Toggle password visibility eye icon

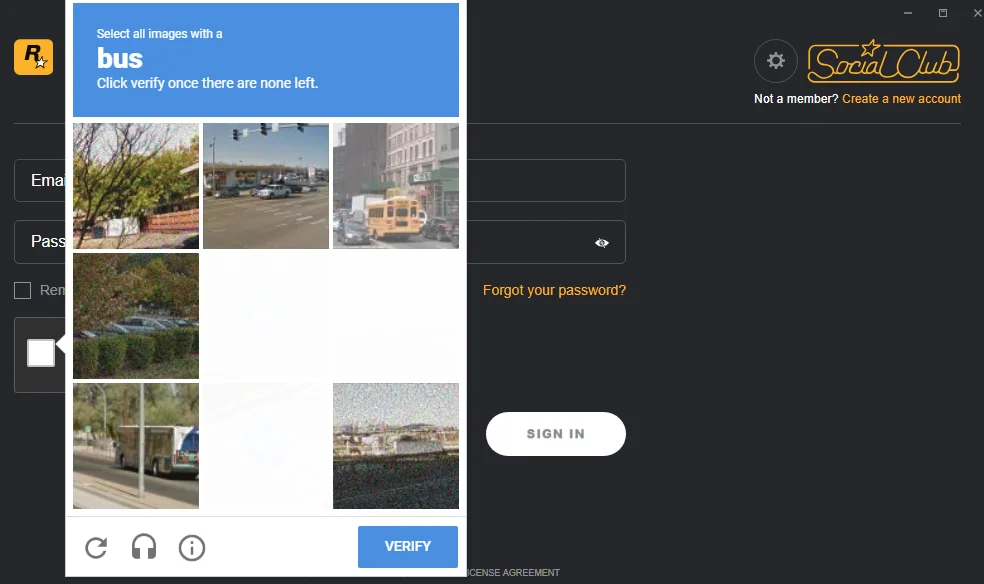tap(602, 243)
